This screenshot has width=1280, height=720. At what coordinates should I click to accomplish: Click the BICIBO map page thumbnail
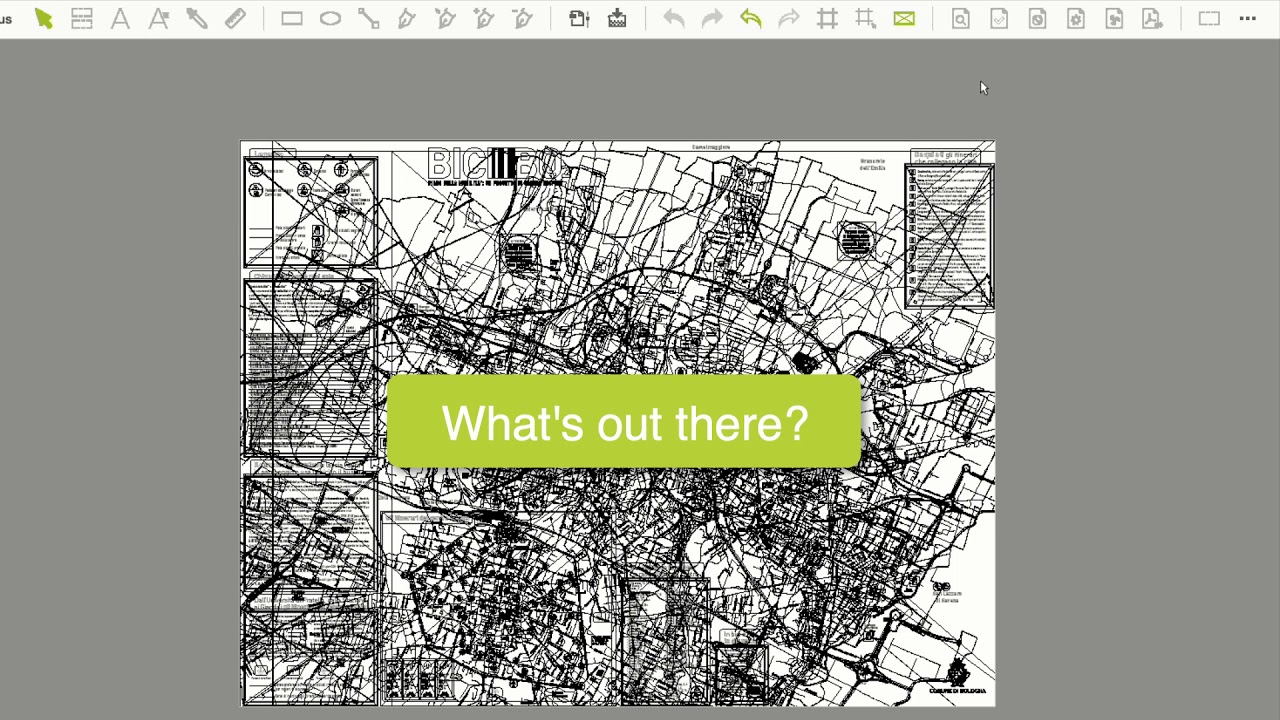click(618, 423)
